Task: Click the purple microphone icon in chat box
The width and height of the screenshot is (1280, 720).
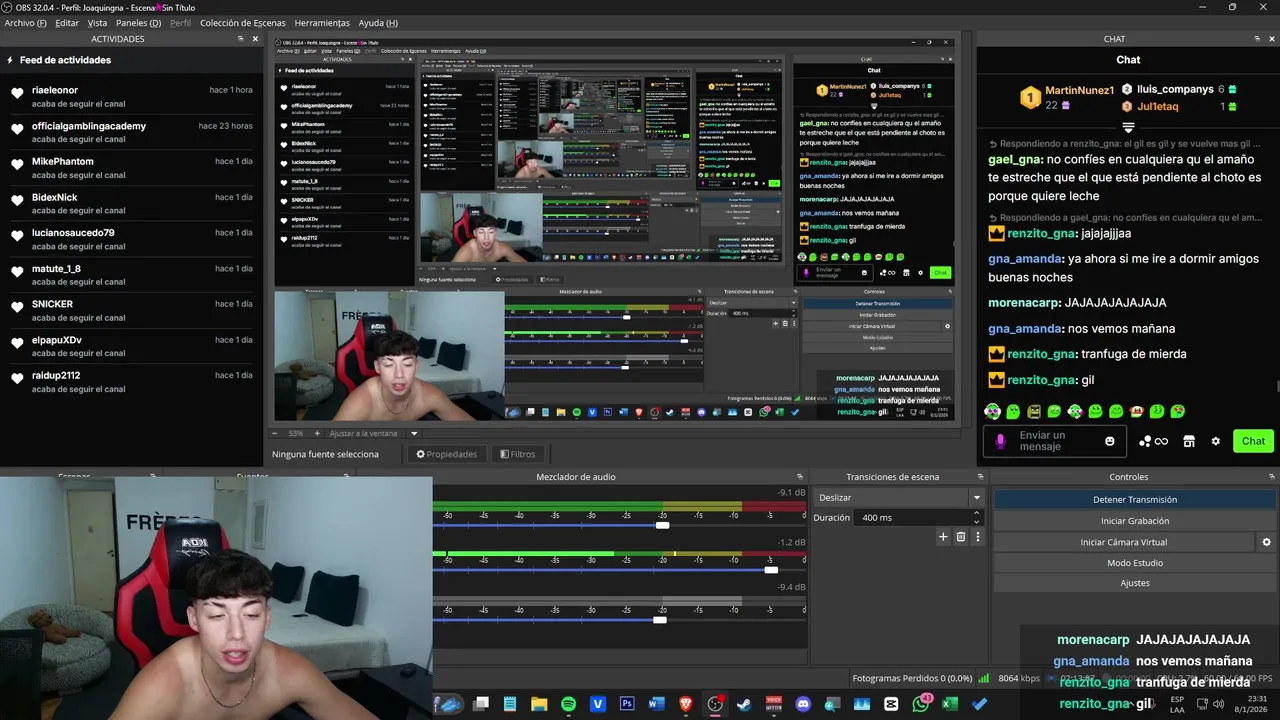Action: click(x=1000, y=441)
